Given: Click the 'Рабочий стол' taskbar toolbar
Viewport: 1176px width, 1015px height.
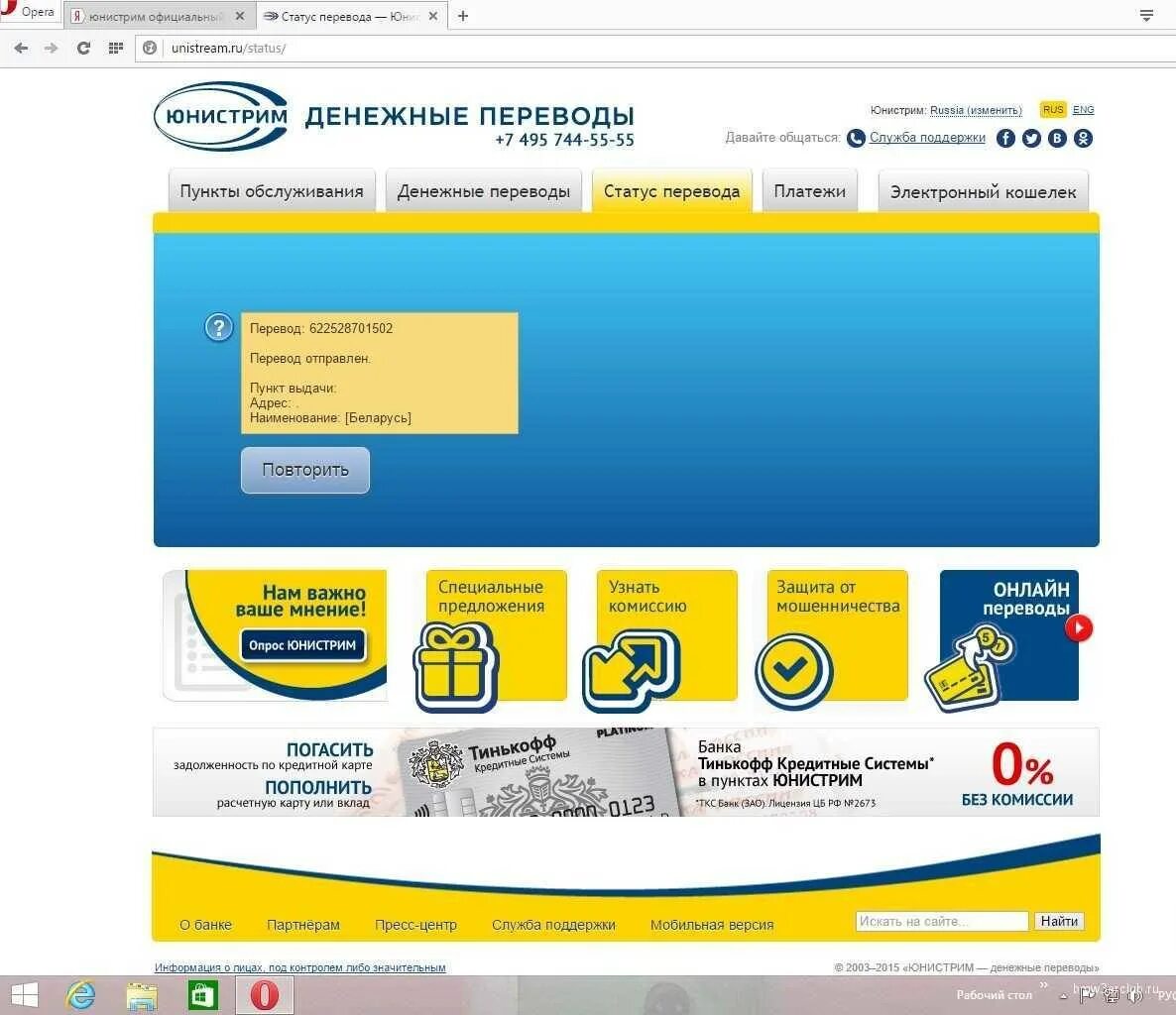Looking at the screenshot, I should click(994, 995).
